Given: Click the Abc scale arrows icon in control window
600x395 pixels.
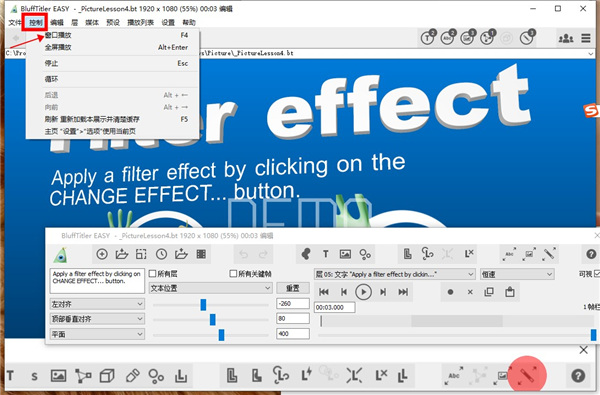Looking at the screenshot, I should 509,254.
